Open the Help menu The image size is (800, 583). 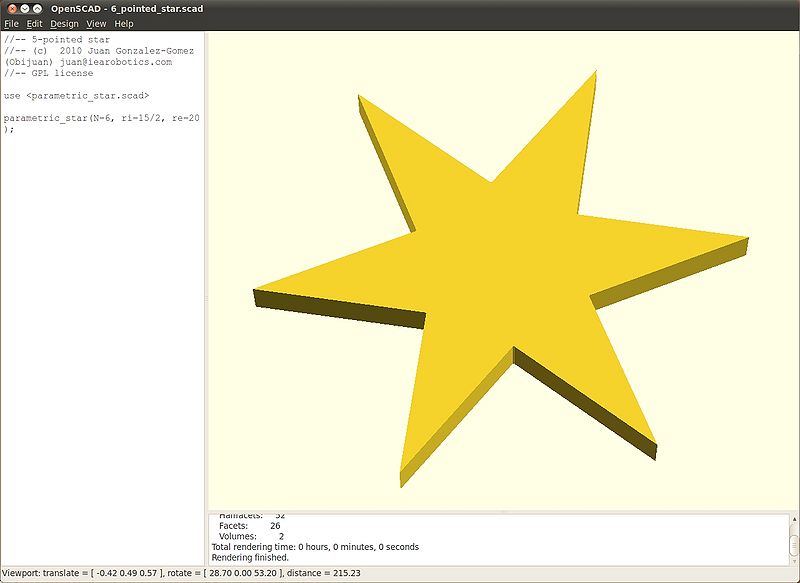124,23
